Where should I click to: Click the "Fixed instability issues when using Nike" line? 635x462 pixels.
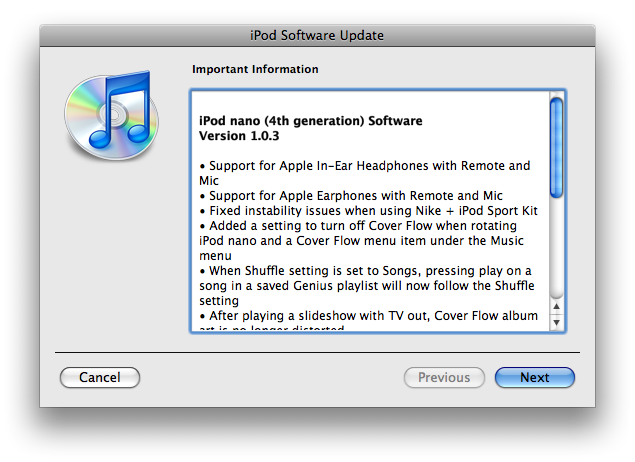coord(369,211)
